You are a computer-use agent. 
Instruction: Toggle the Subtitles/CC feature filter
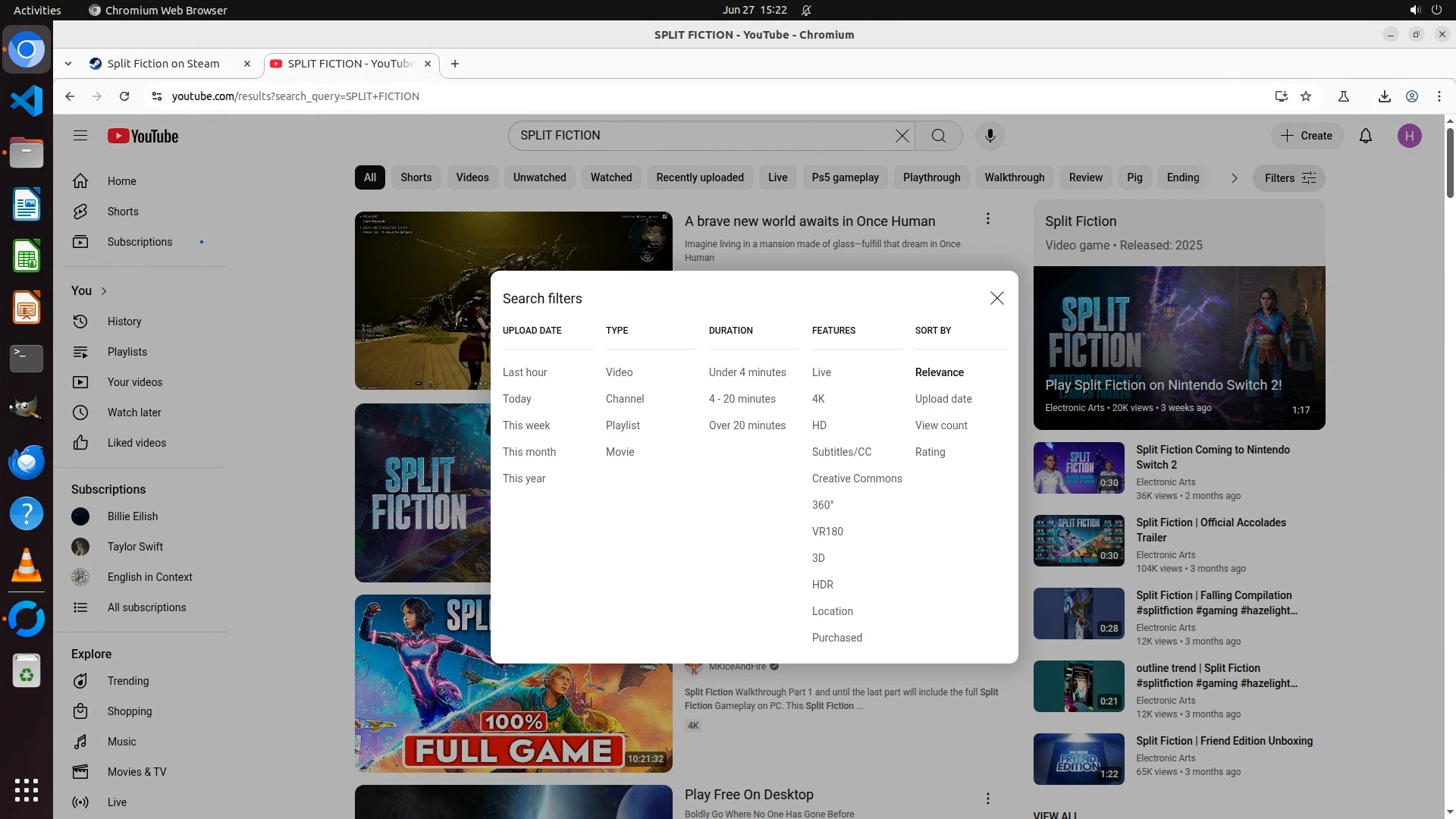[841, 452]
